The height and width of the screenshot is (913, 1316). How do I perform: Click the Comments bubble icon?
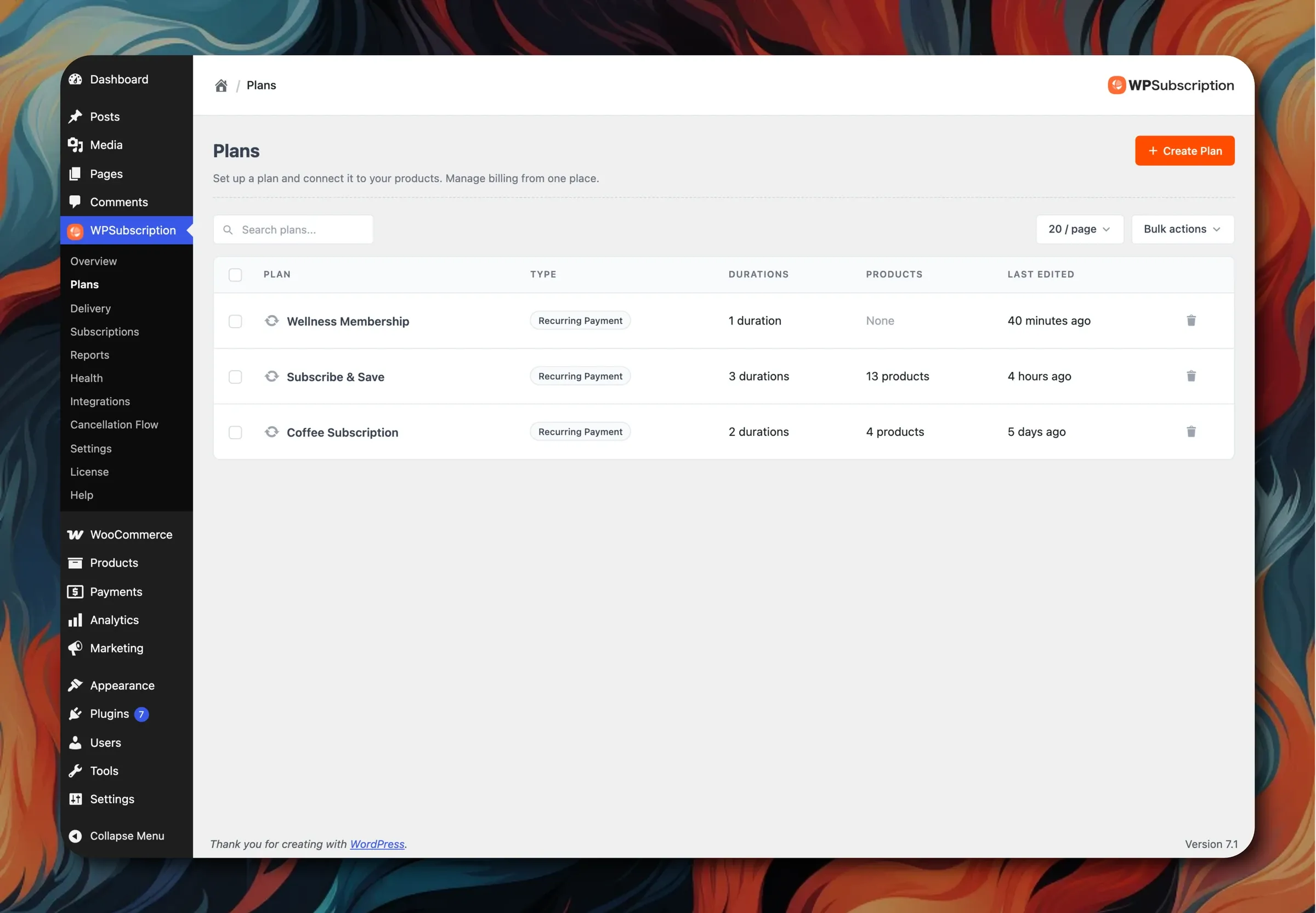point(75,201)
